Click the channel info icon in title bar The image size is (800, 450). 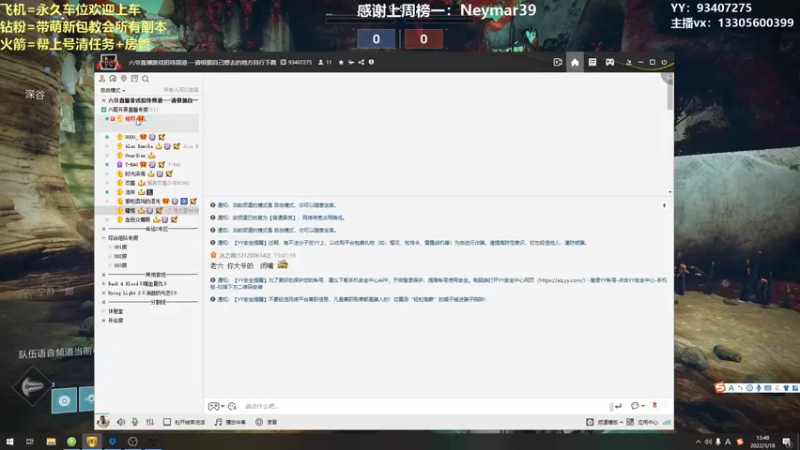click(x=371, y=62)
